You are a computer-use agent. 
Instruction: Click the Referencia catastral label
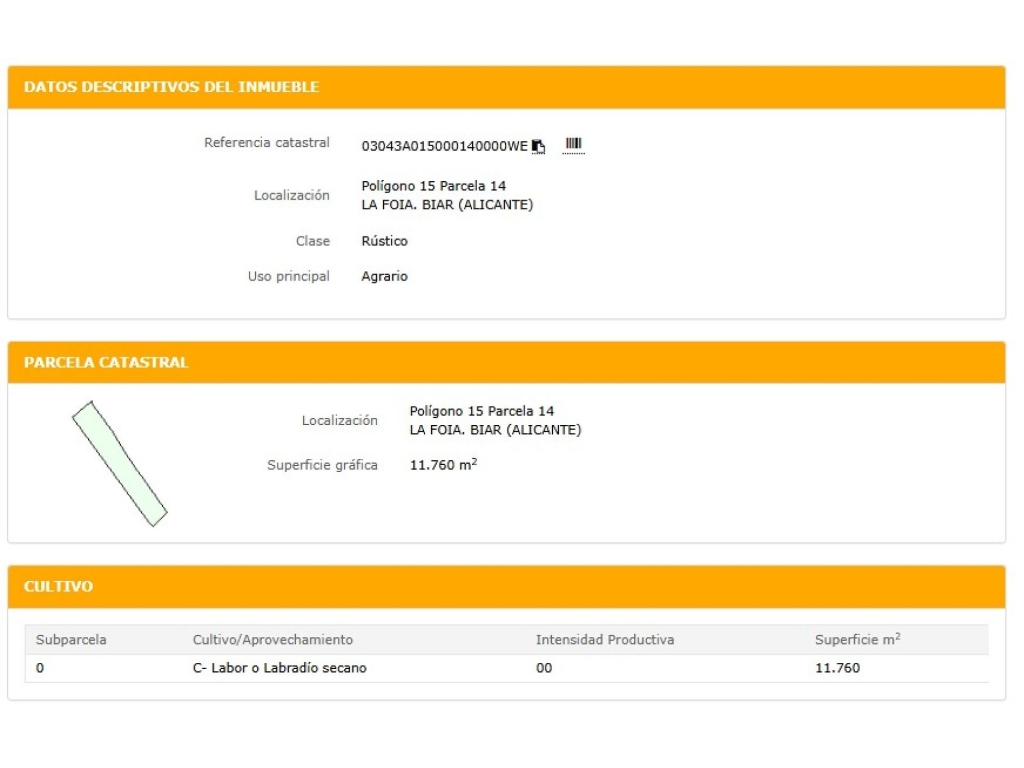[266, 142]
